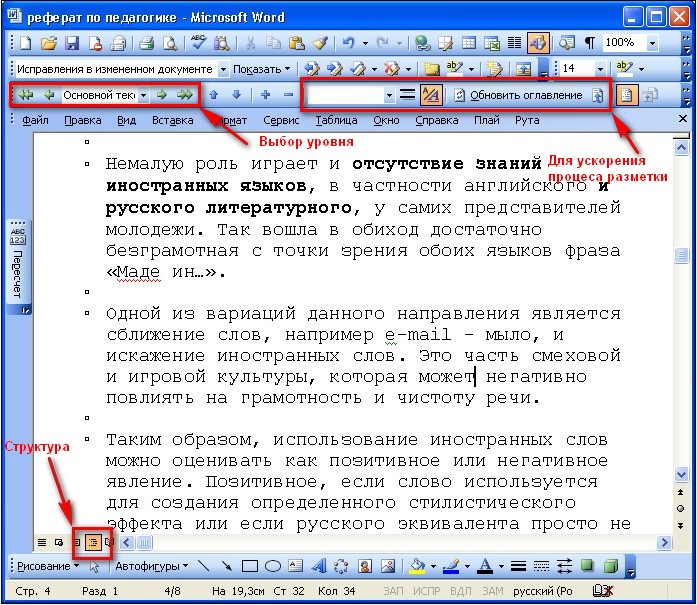
Task: Create a new blank document
Action: (x=26, y=43)
